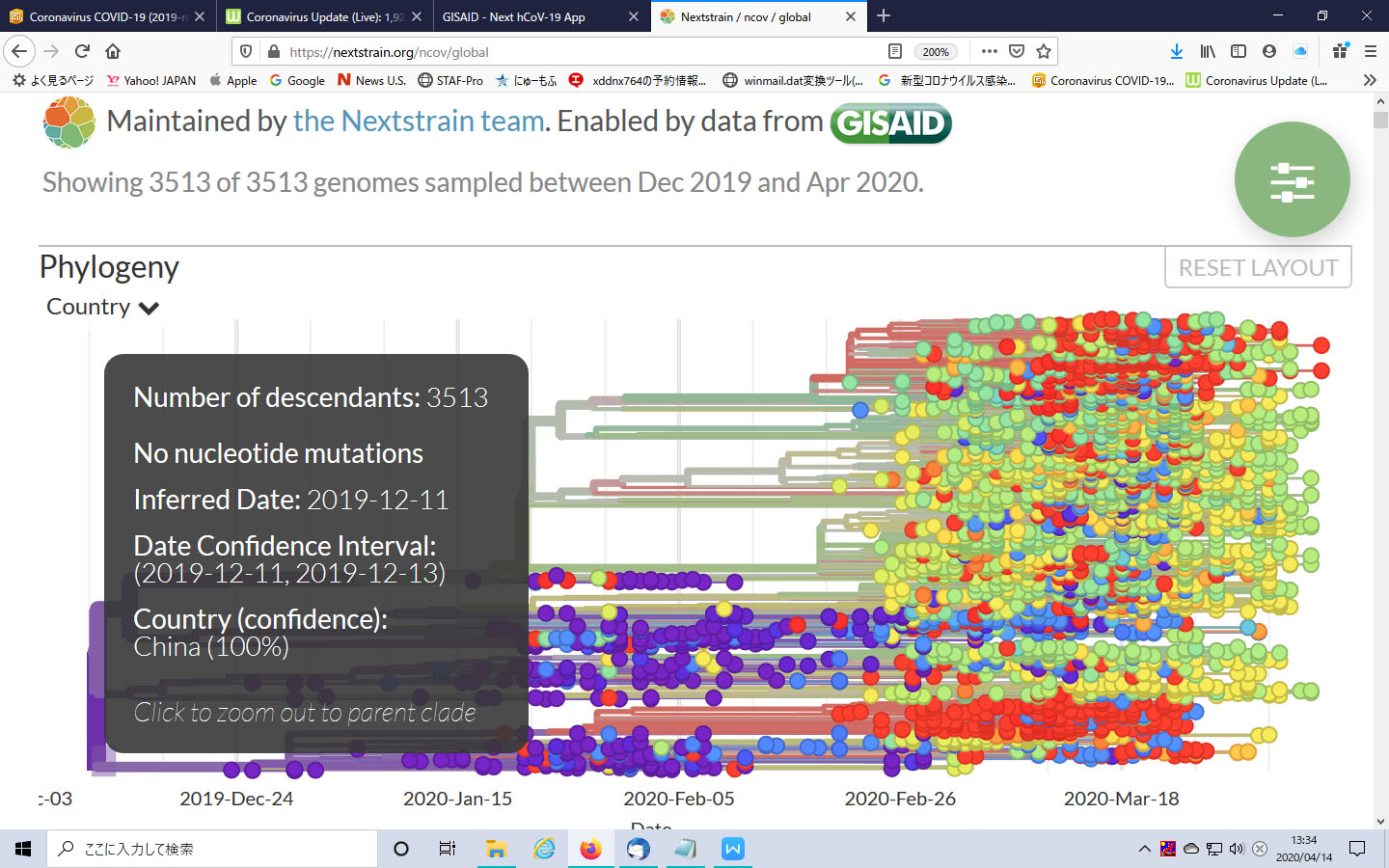Viewport: 1389px width, 868px height.
Task: Toggle reader view icon in address bar
Action: (894, 51)
